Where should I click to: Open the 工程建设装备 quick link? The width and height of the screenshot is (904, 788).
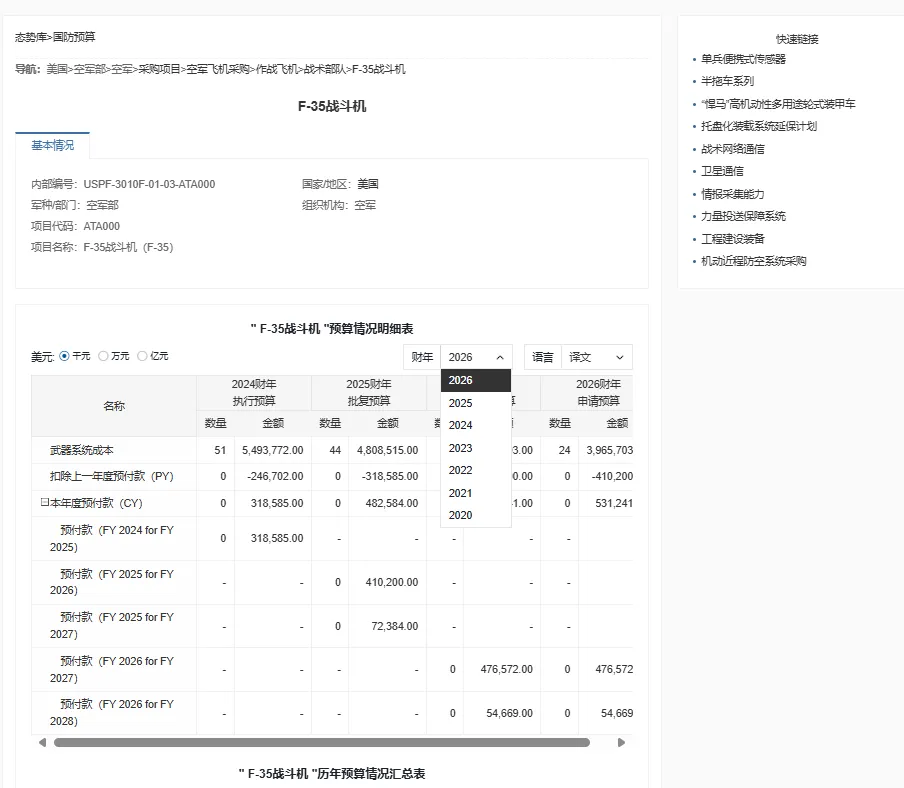[x=732, y=239]
